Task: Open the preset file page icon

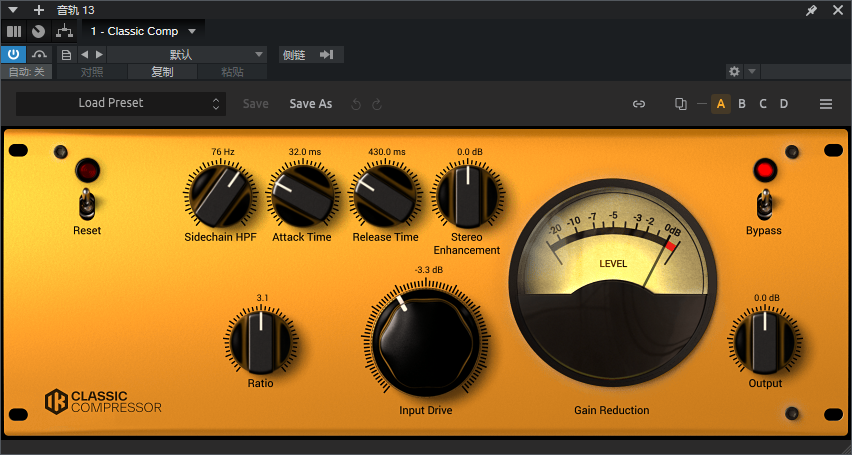Action: tap(66, 55)
